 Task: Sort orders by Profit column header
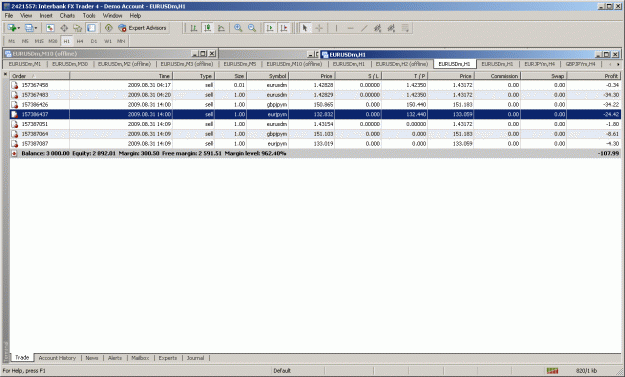coord(594,76)
